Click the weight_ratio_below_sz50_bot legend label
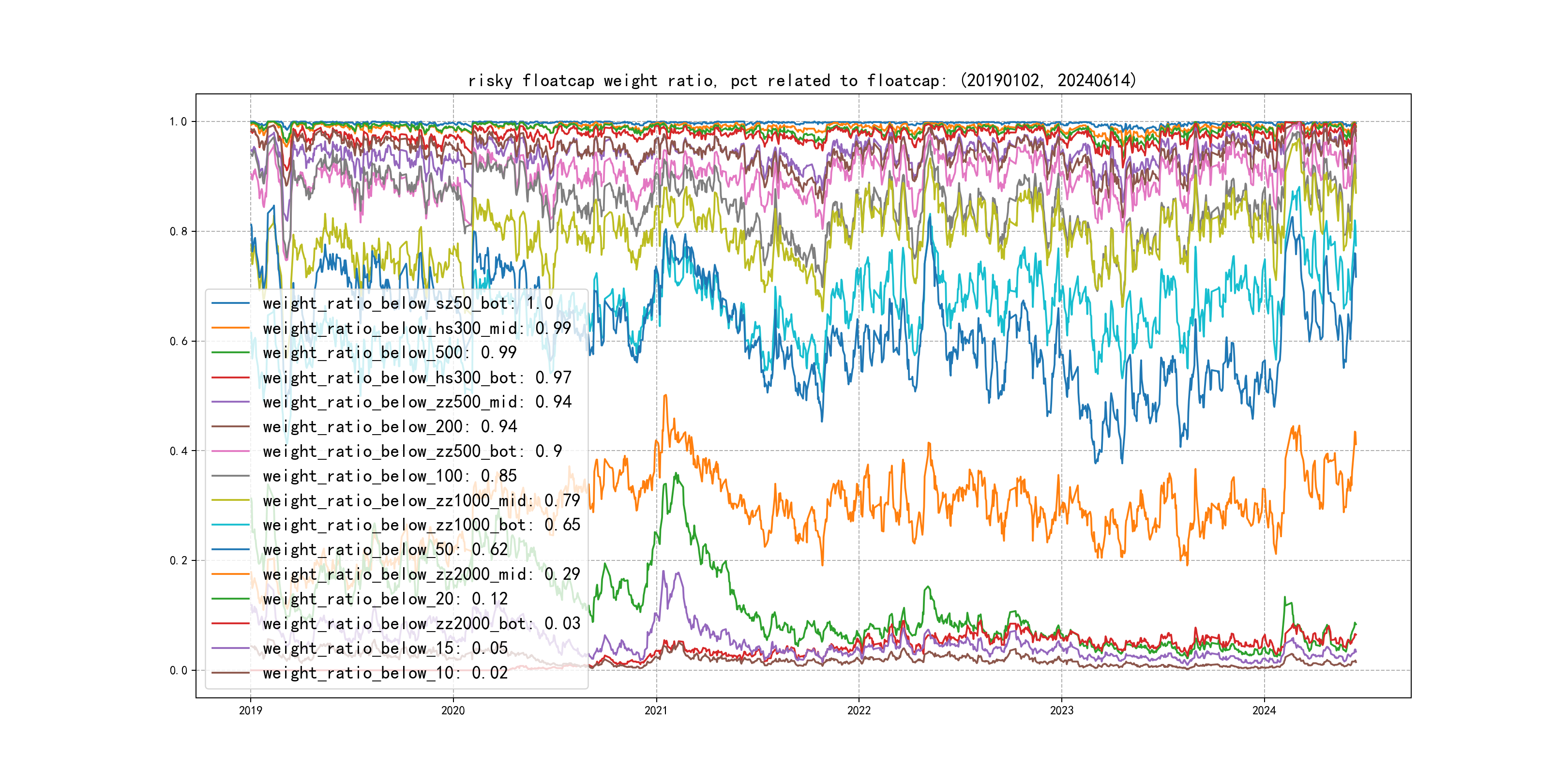Image resolution: width=1568 pixels, height=784 pixels. click(408, 303)
